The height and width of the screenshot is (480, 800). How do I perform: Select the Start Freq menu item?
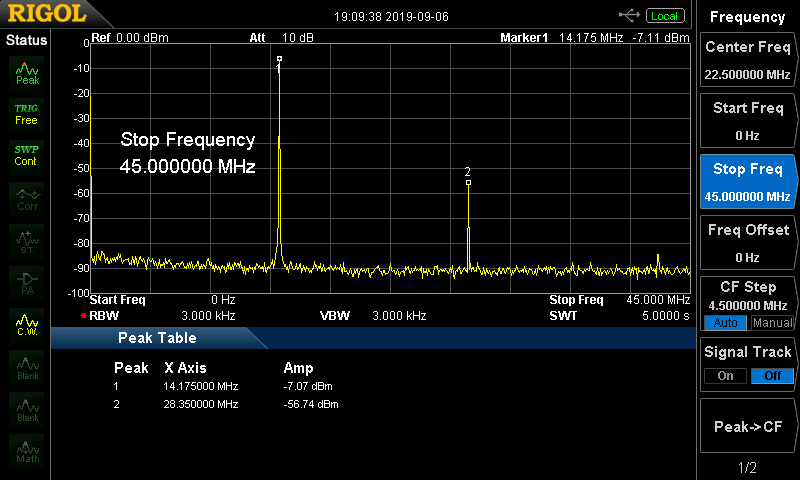(x=747, y=120)
